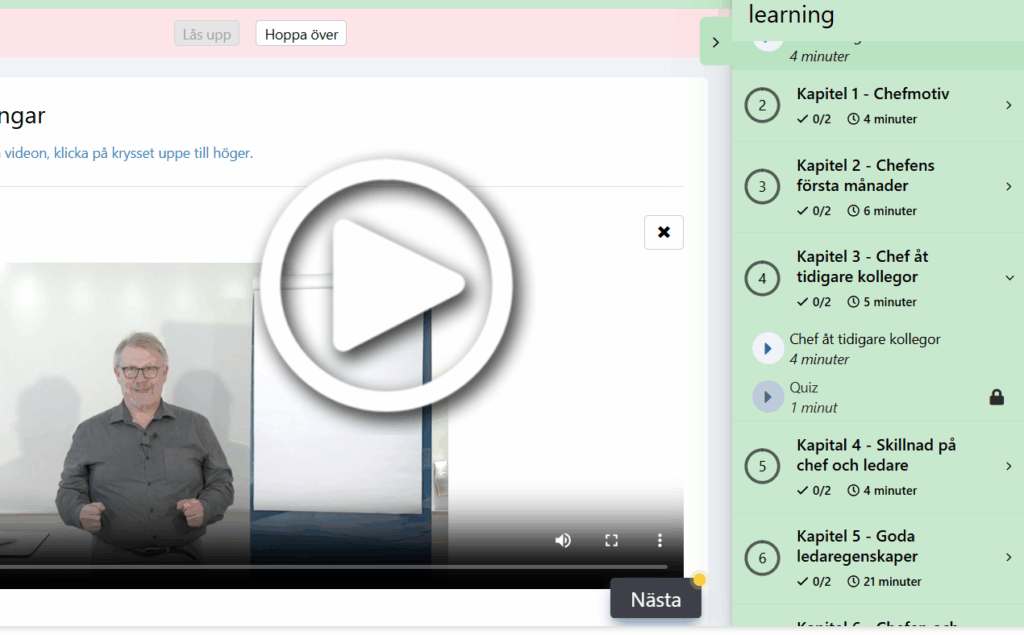Open Kapitel 5 - Goda ledaregenskaper
The height and width of the screenshot is (635, 1024).
click(1008, 557)
